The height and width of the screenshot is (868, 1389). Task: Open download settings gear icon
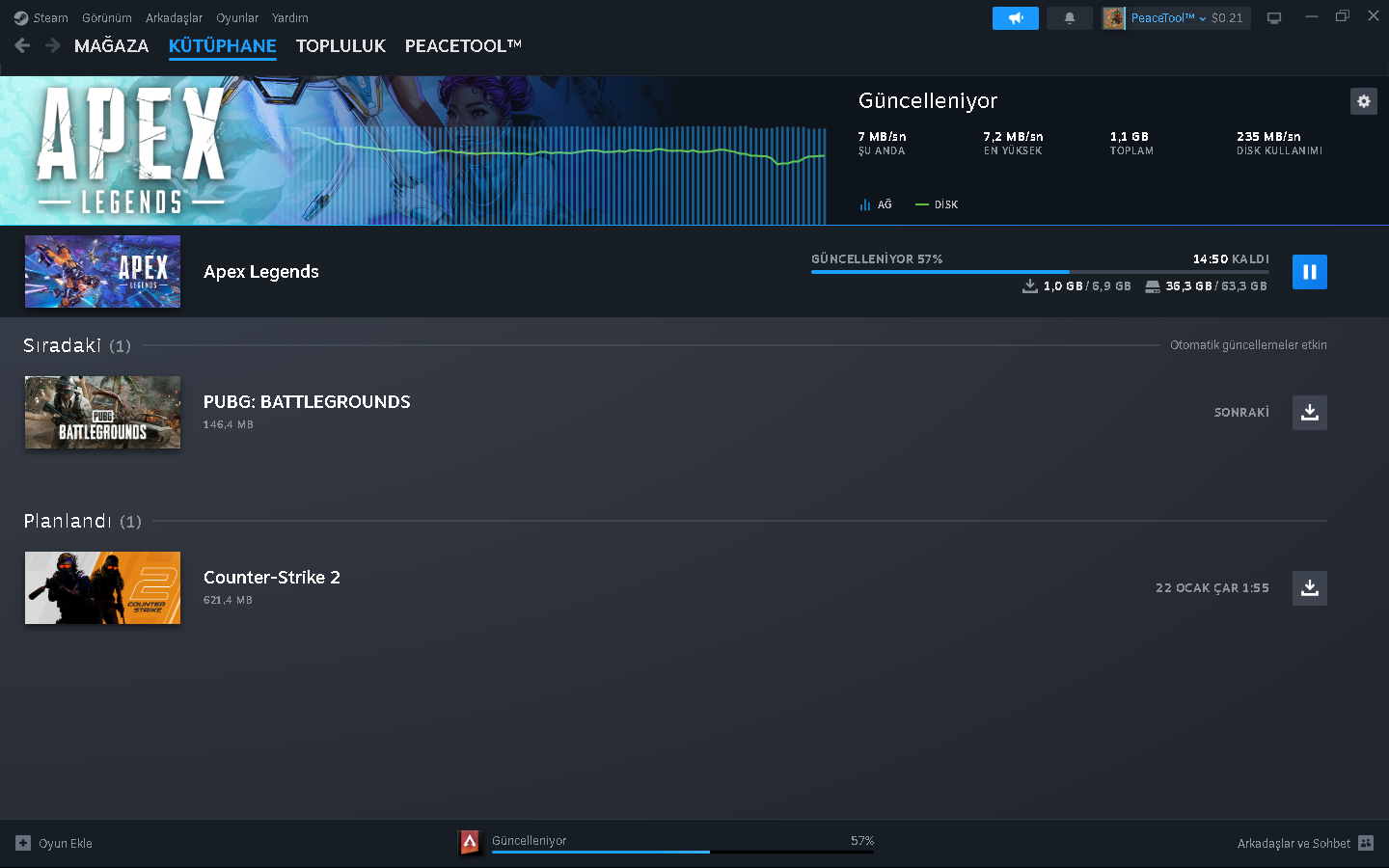point(1364,101)
